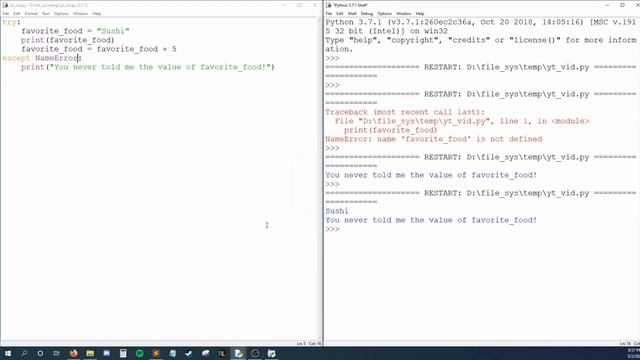Click the Windows Start button

pyautogui.click(x=8, y=353)
